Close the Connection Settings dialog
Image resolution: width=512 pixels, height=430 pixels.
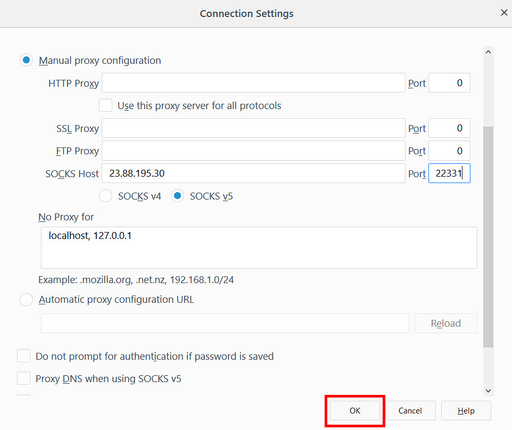pyautogui.click(x=504, y=13)
